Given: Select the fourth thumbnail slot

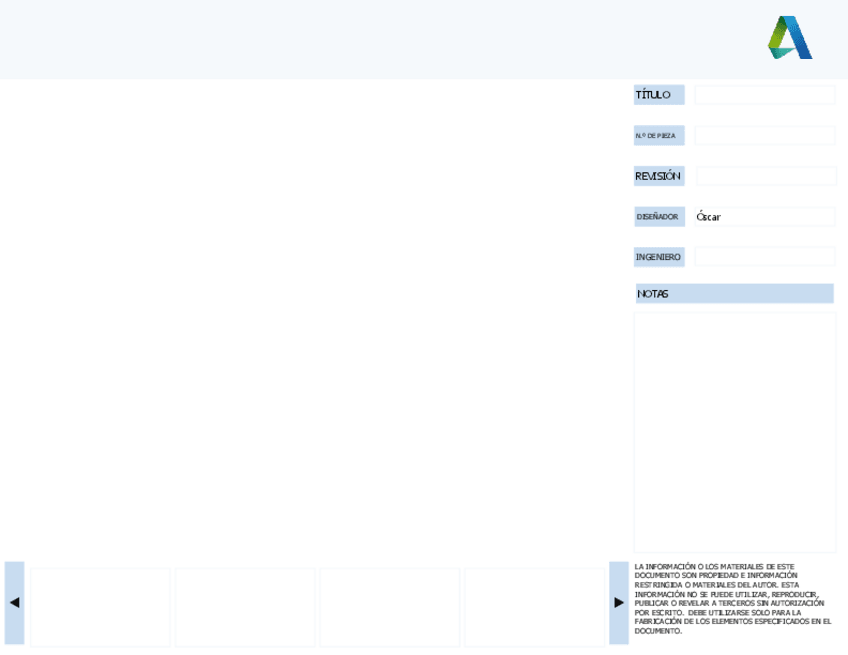Looking at the screenshot, I should pyautogui.click(x=534, y=607).
